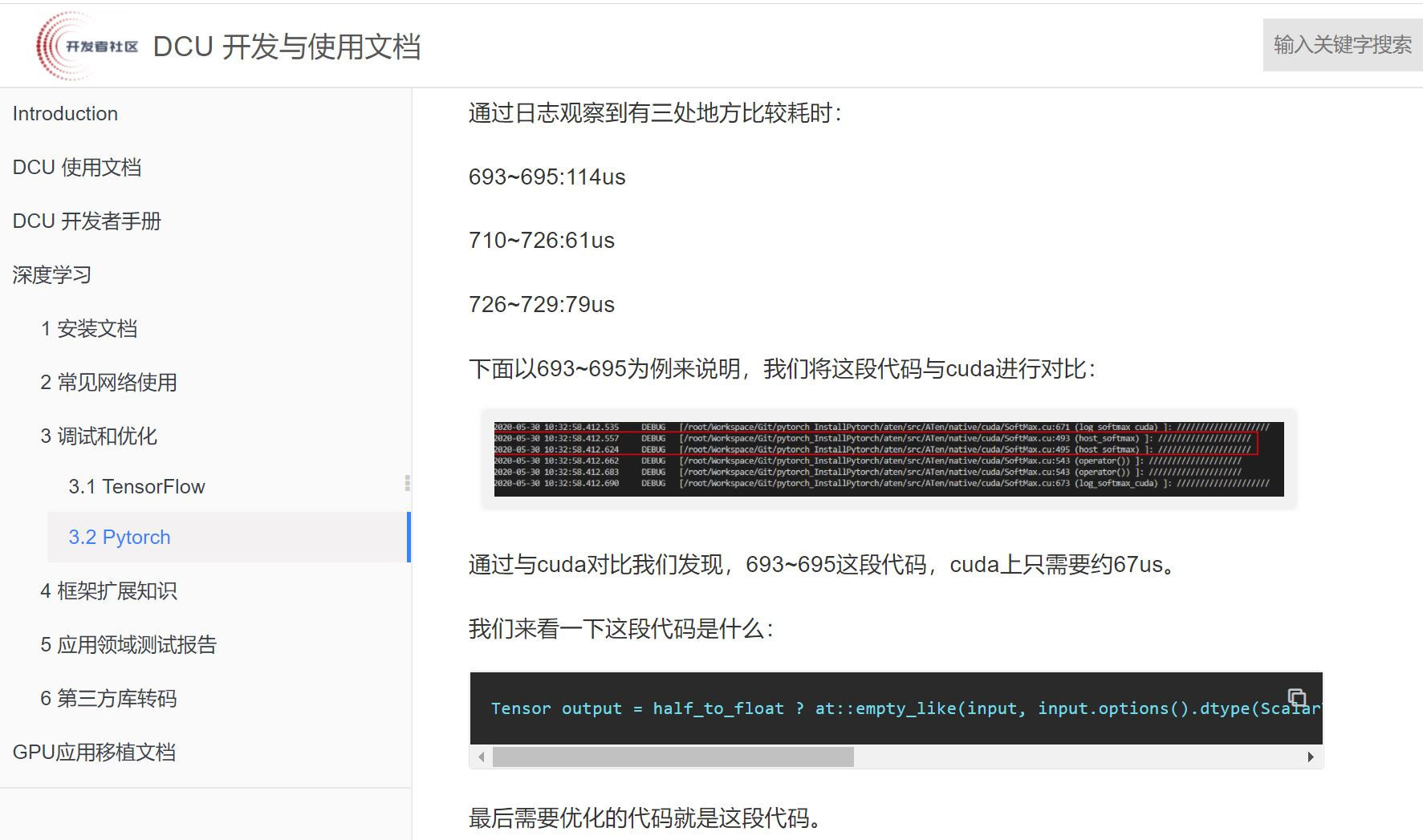Copy the code block with copy icon
Screen dimensions: 1423x840
point(1296,697)
